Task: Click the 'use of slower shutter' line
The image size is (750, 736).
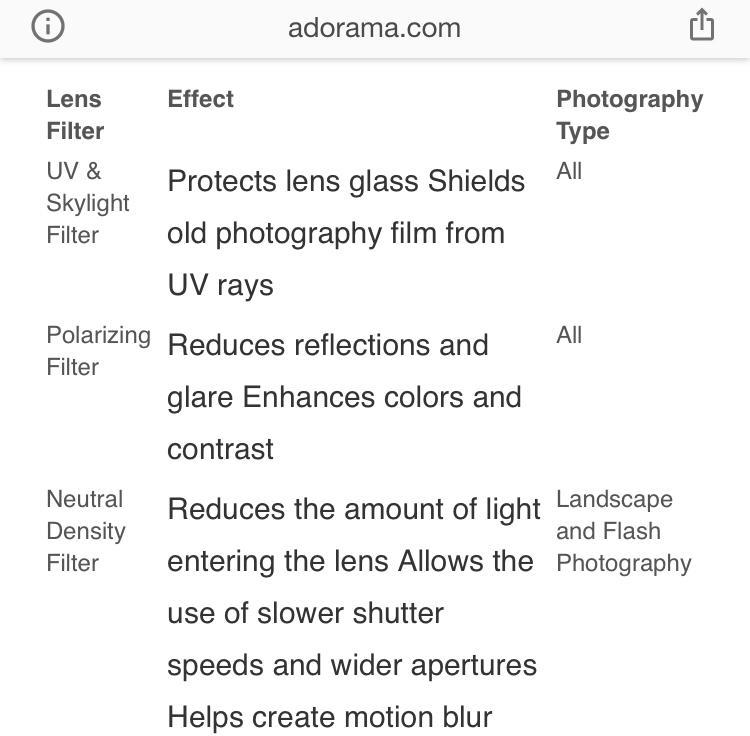Action: (x=305, y=613)
